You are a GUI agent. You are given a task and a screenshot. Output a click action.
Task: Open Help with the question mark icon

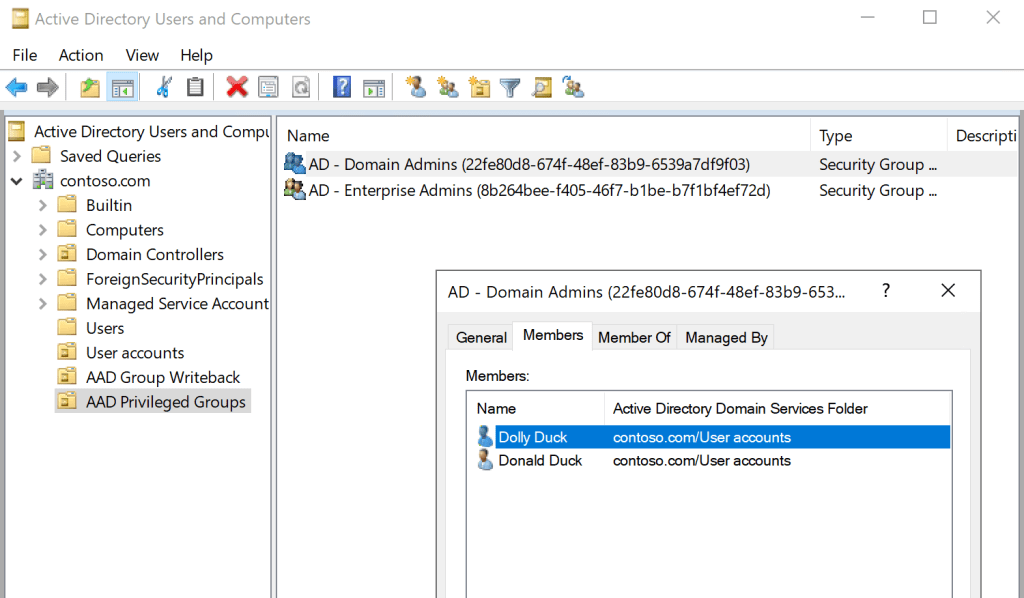click(342, 88)
